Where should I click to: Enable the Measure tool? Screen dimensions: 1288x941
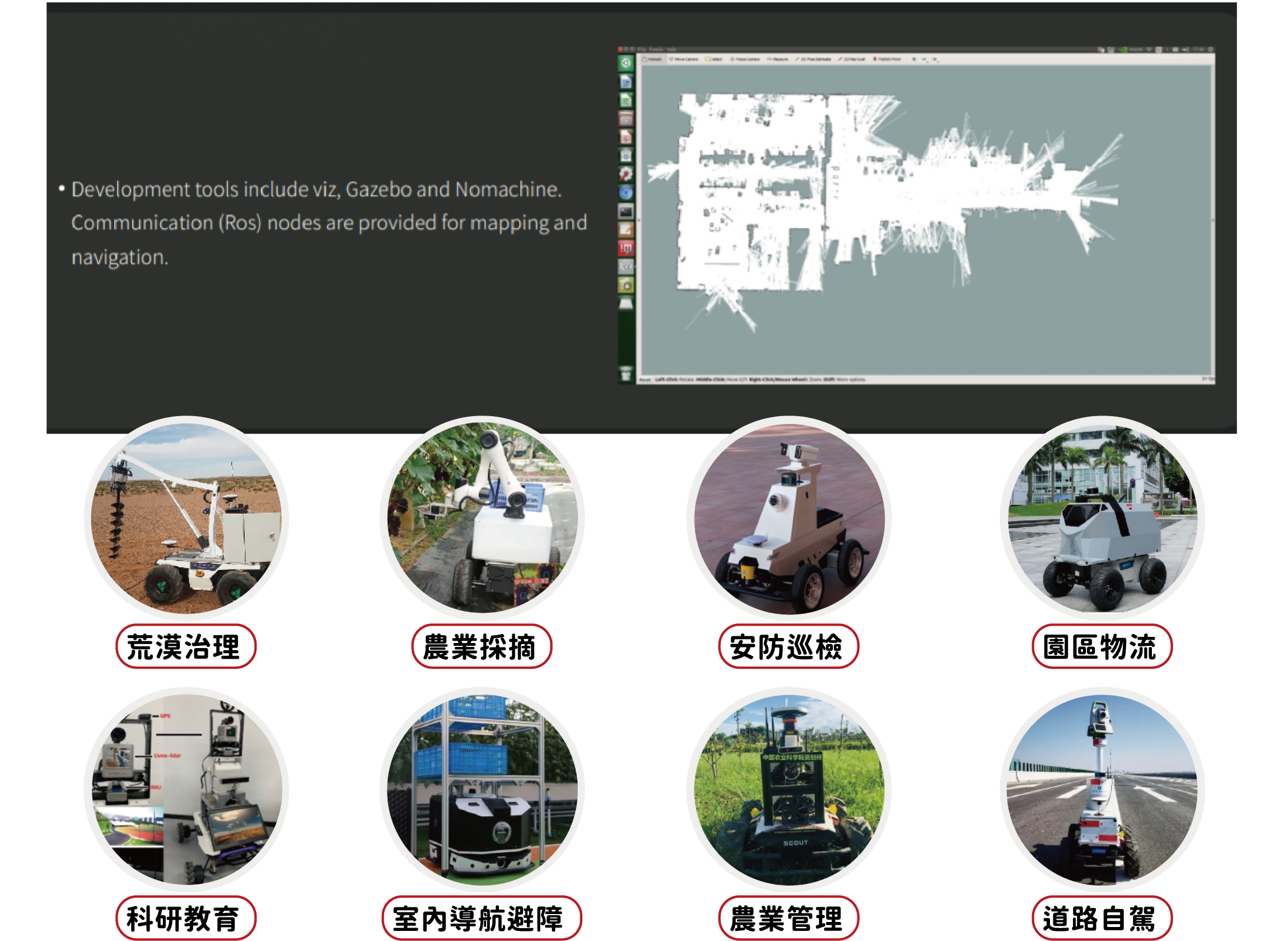click(778, 59)
